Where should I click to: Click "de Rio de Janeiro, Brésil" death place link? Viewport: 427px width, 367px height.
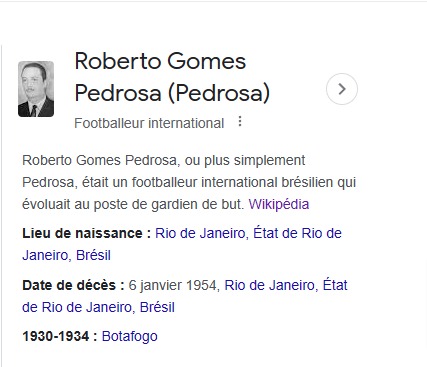tap(98, 307)
